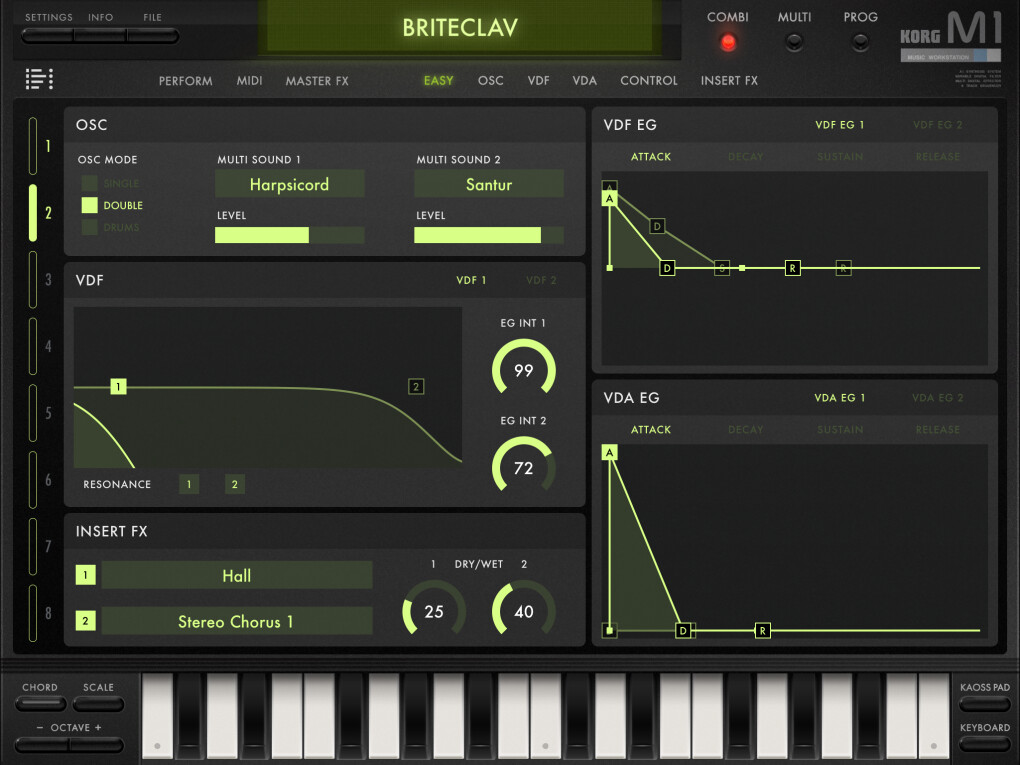
Task: Click the CHORD button
Action: pos(40,703)
